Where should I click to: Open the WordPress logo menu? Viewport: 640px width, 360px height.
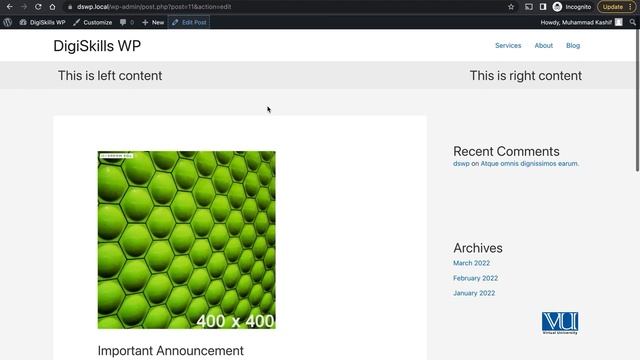(x=7, y=22)
